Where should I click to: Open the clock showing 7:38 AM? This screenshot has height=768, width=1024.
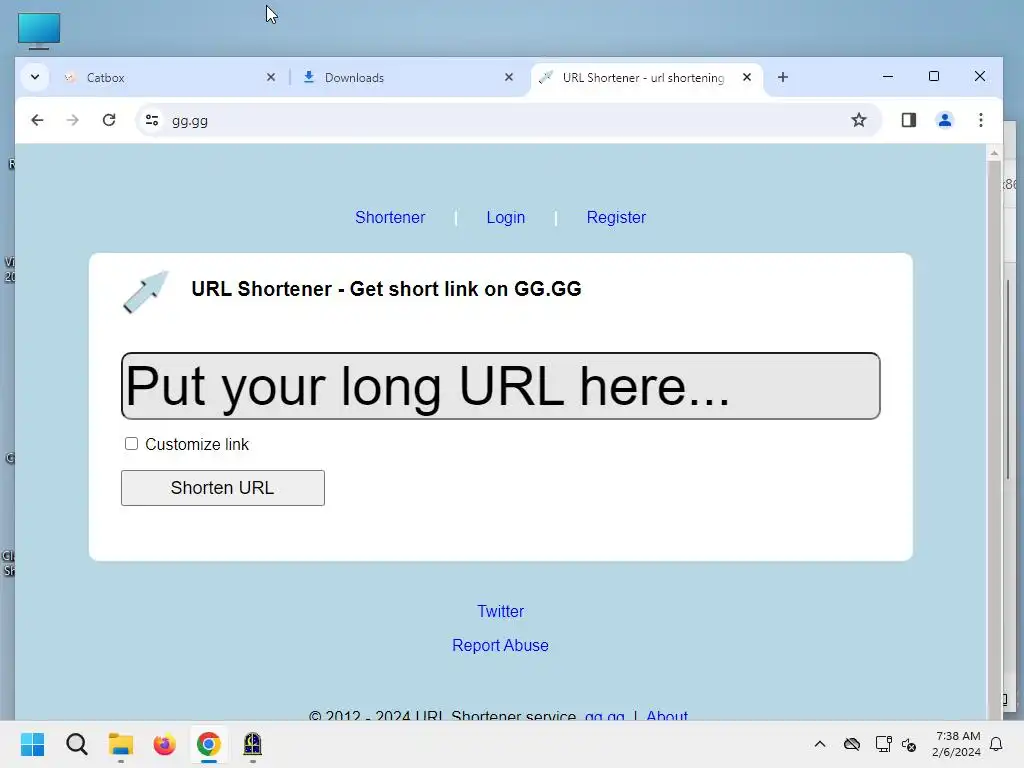pos(957,744)
